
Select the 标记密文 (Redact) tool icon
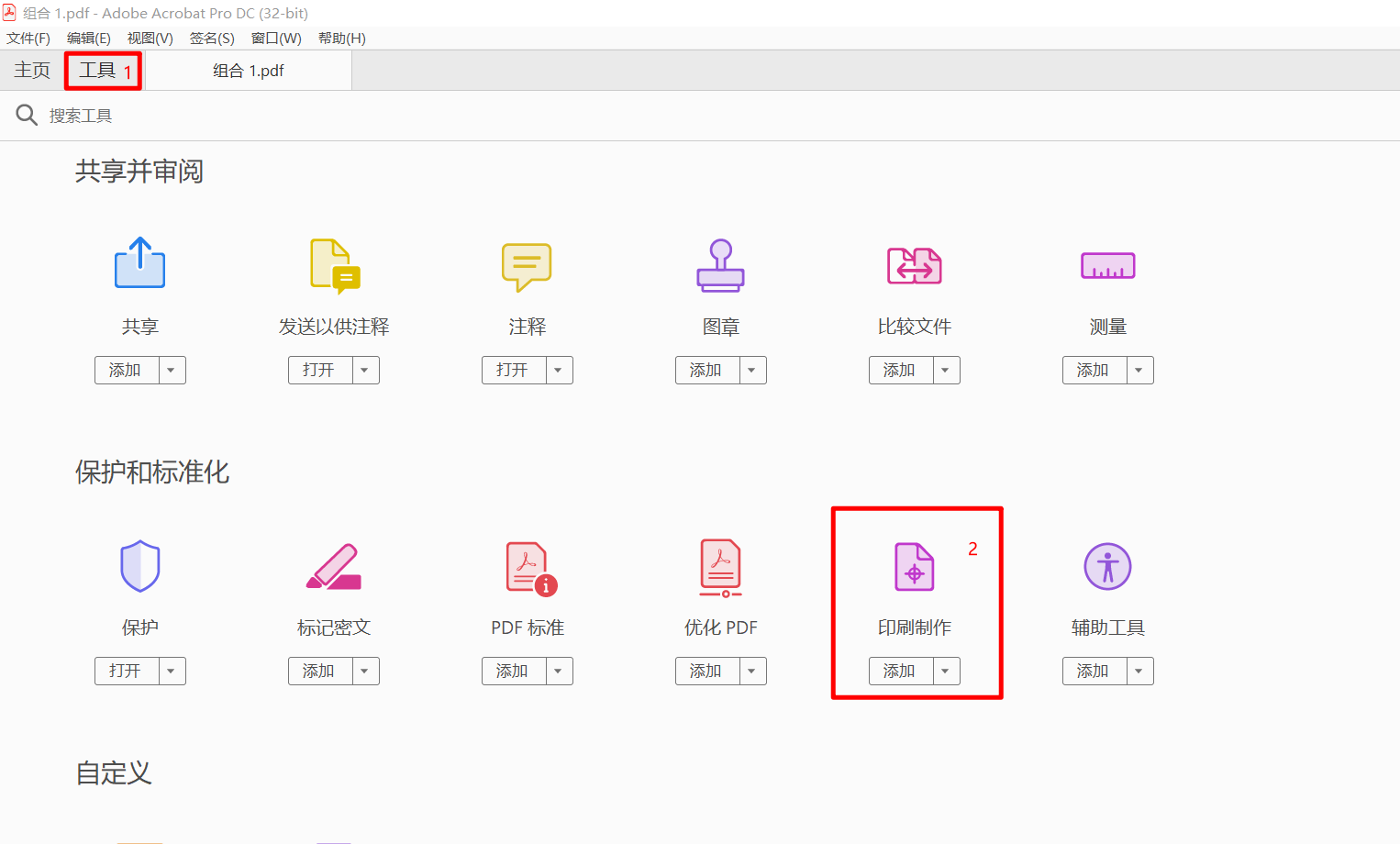(333, 567)
